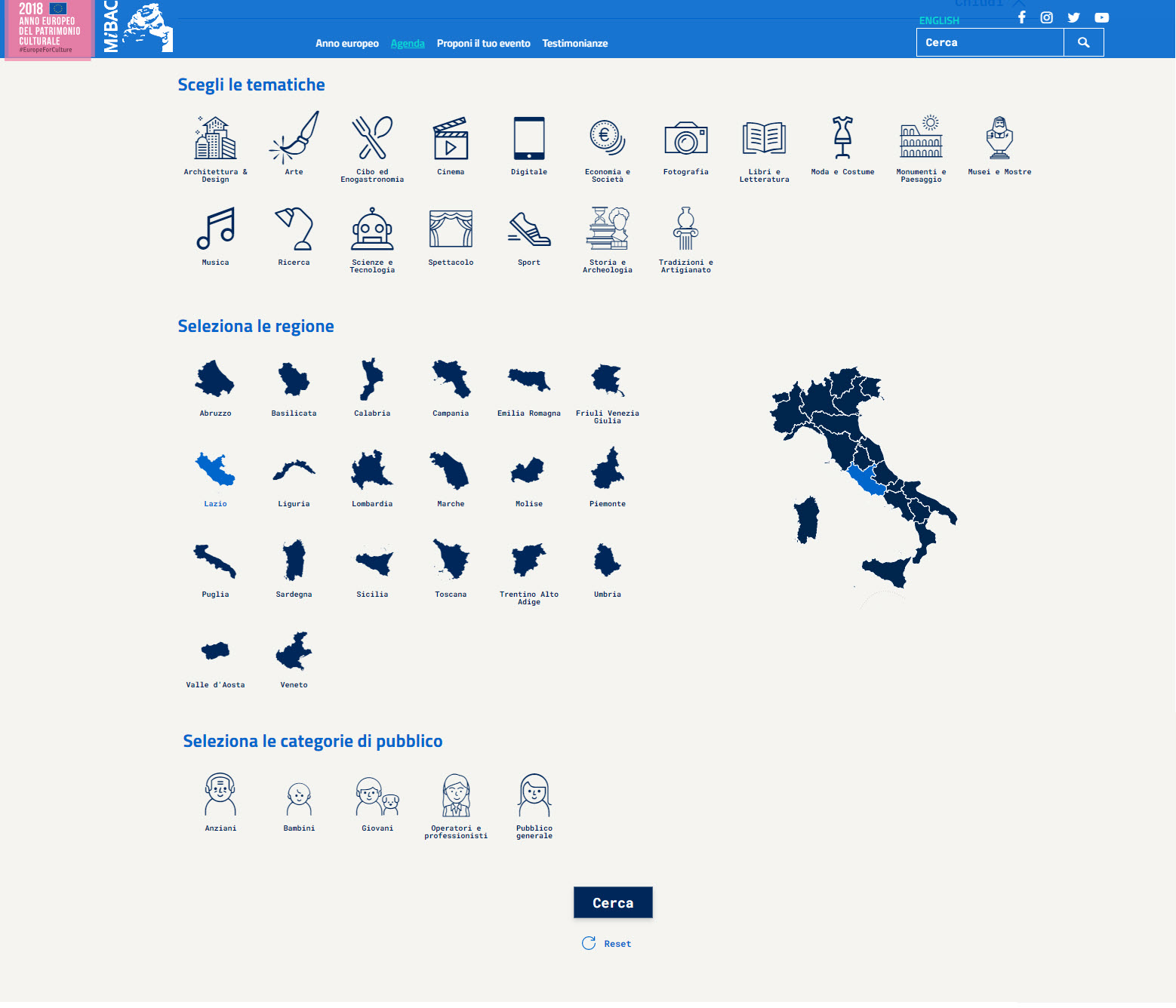Open the Agenda menu item
This screenshot has height=1008, width=1176.
pos(408,44)
